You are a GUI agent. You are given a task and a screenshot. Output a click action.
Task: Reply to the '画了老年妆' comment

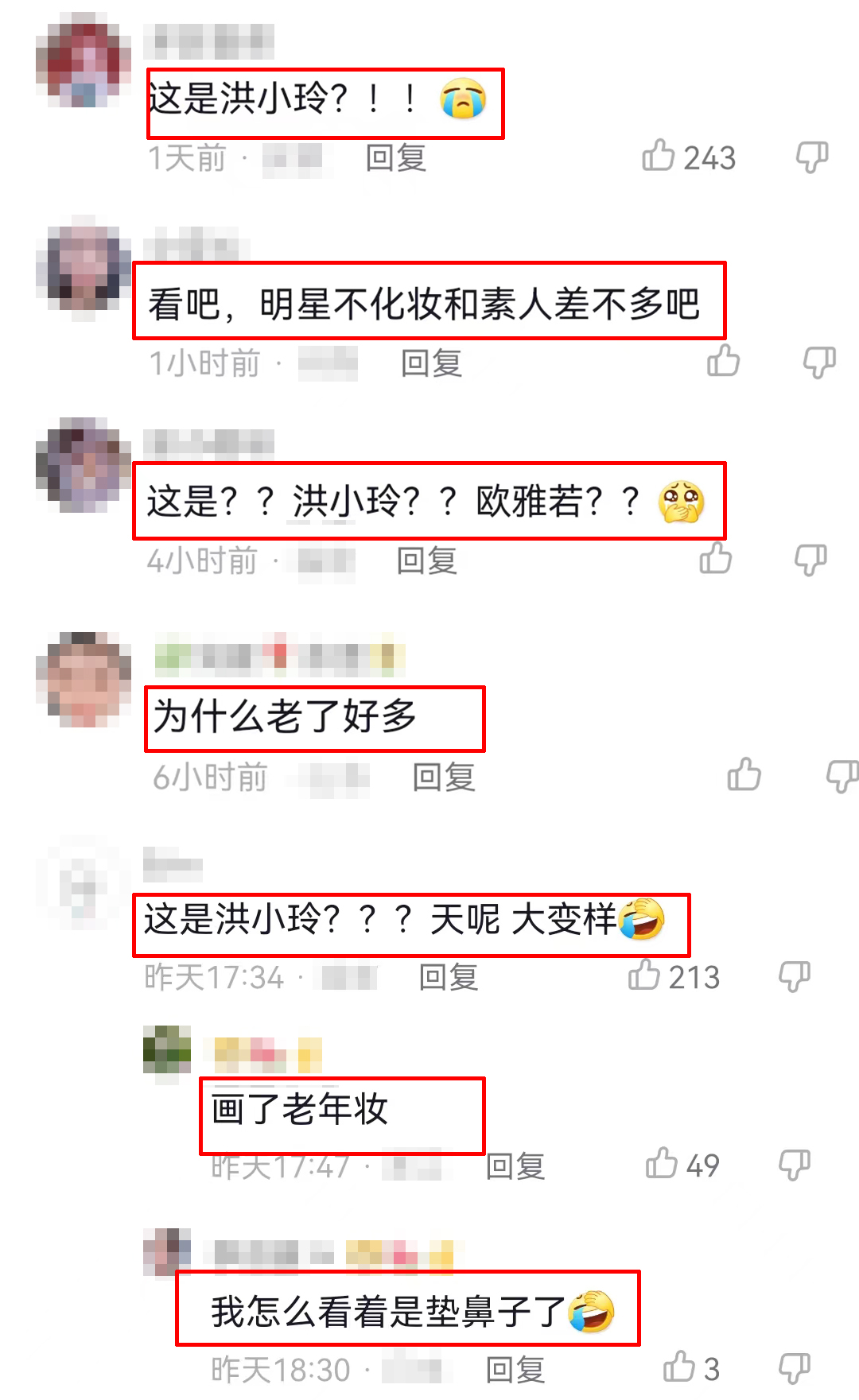(x=515, y=1166)
